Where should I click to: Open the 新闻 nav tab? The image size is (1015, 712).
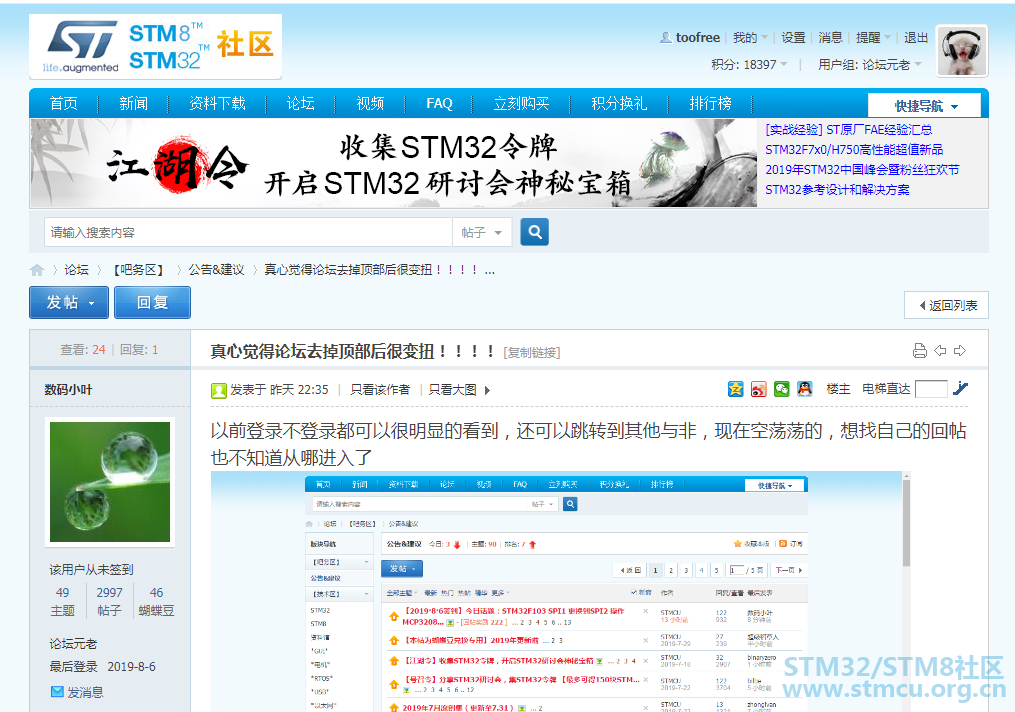(133, 104)
